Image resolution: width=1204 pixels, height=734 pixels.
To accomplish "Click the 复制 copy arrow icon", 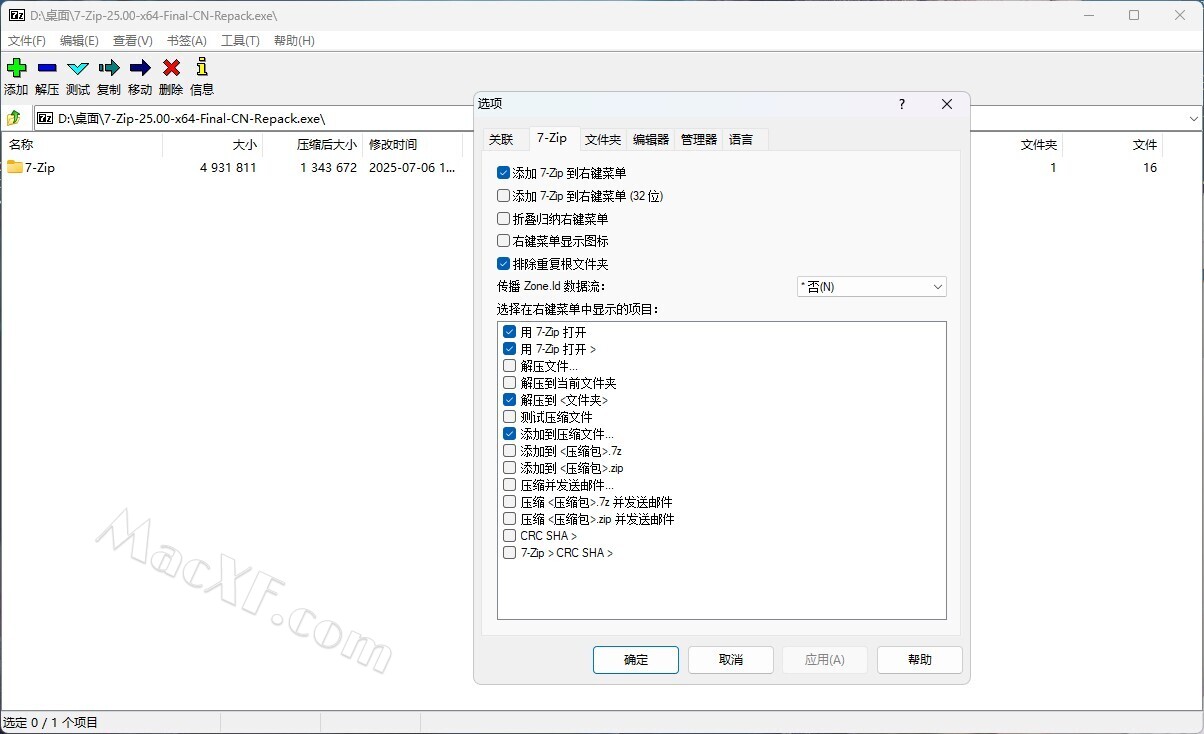I will tap(109, 68).
